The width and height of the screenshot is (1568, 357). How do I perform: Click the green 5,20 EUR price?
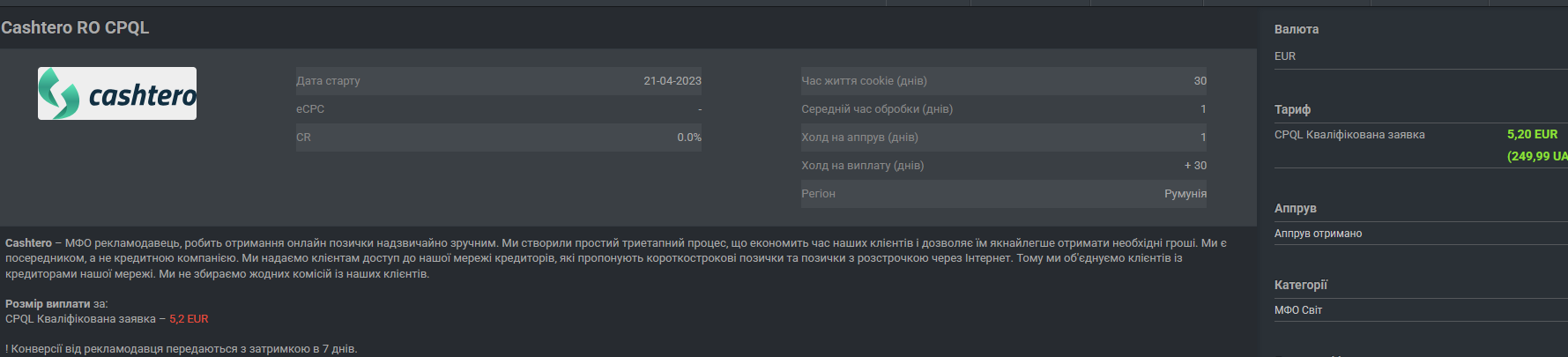(1532, 135)
